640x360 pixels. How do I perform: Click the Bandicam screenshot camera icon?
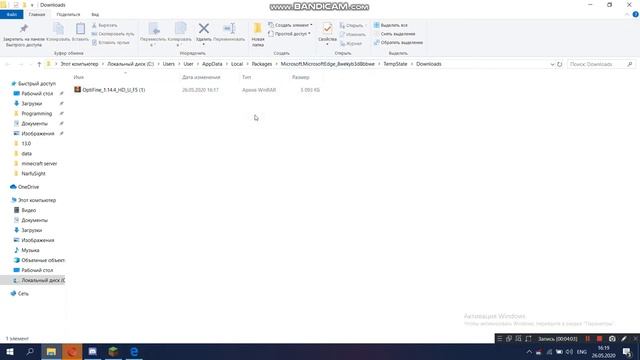[612, 339]
